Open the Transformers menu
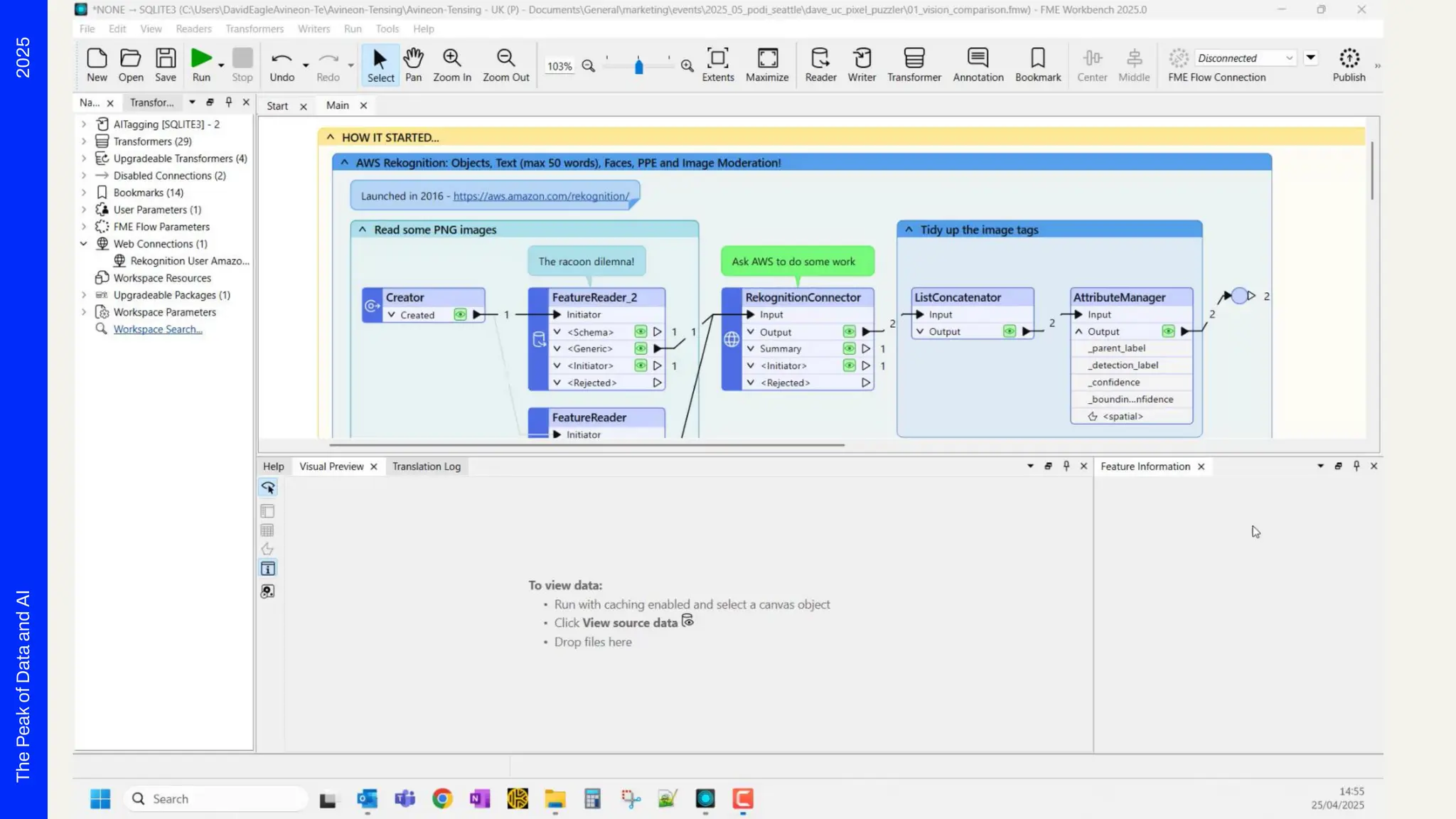The height and width of the screenshot is (819, 1456). [x=254, y=28]
